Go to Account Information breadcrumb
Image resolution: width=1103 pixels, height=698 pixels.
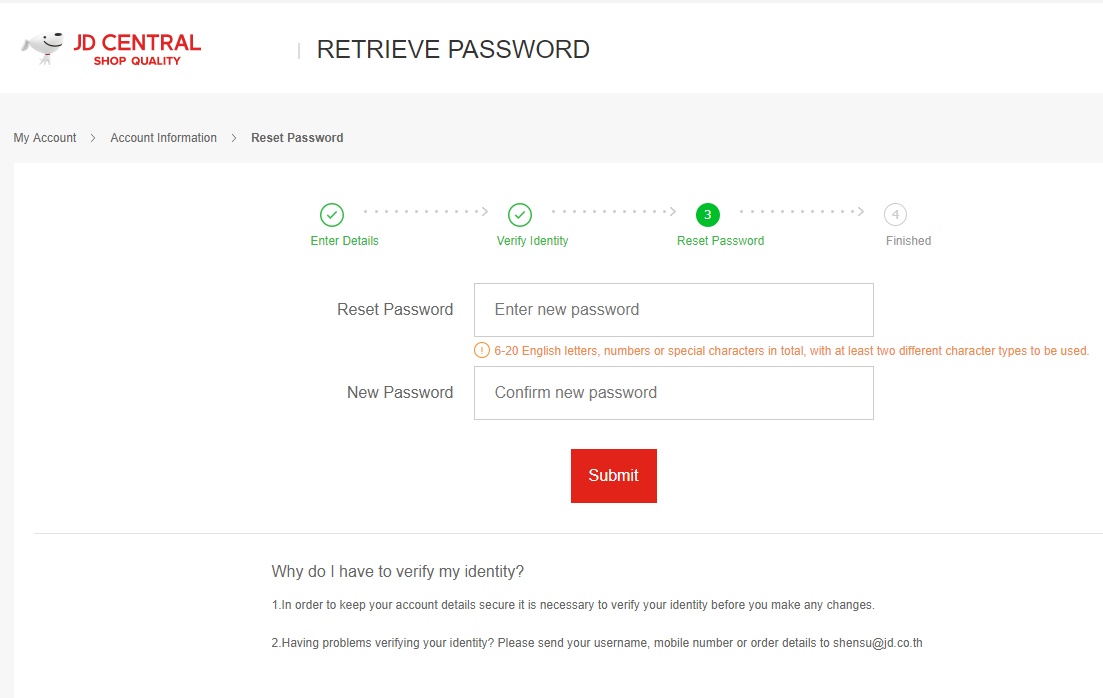pos(163,138)
